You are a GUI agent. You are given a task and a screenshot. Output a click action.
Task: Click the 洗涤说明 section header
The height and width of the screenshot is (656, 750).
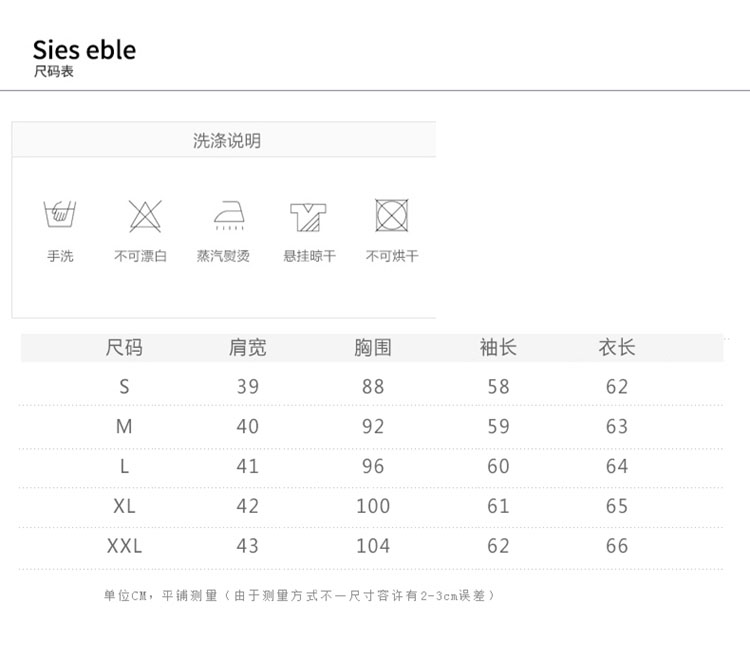coord(227,141)
